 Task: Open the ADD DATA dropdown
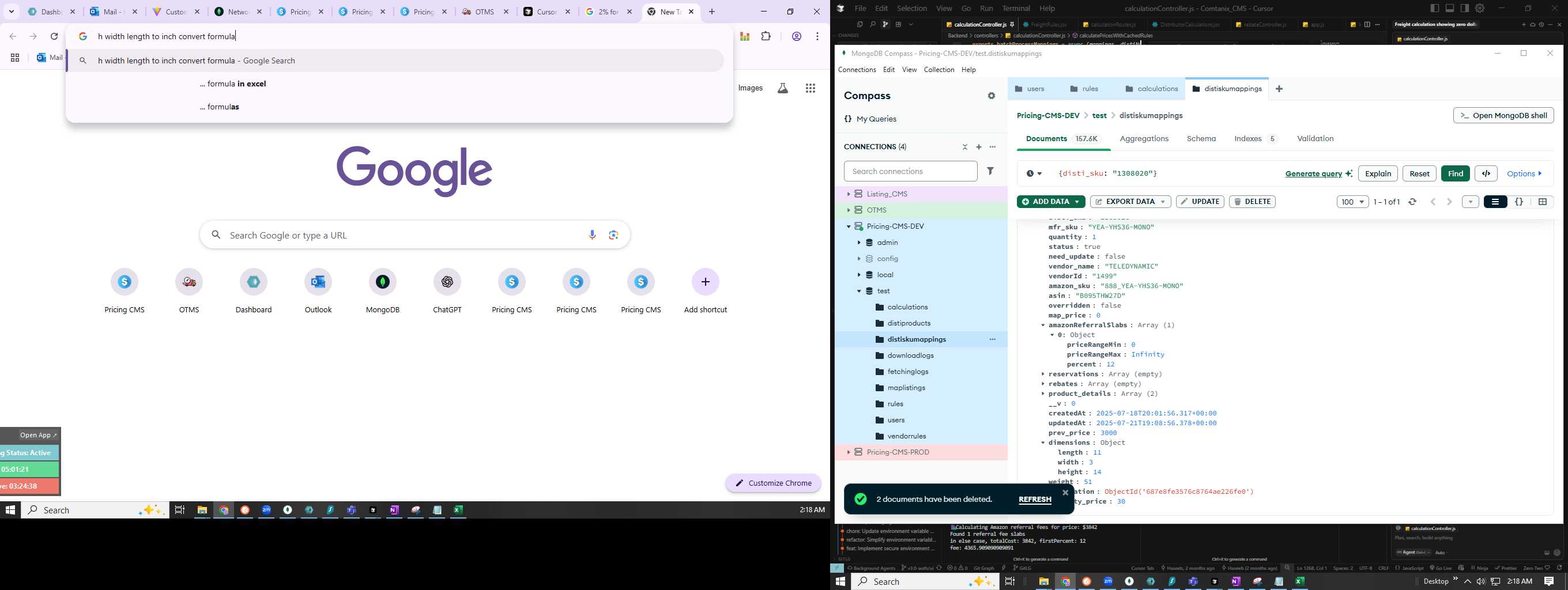pyautogui.click(x=1050, y=202)
